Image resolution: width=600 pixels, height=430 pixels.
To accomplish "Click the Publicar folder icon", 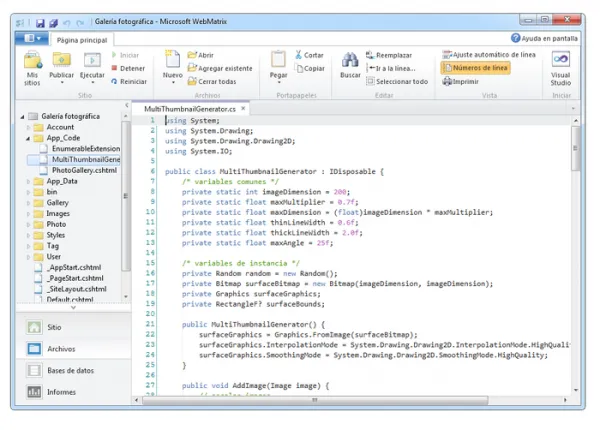I will click(62, 60).
